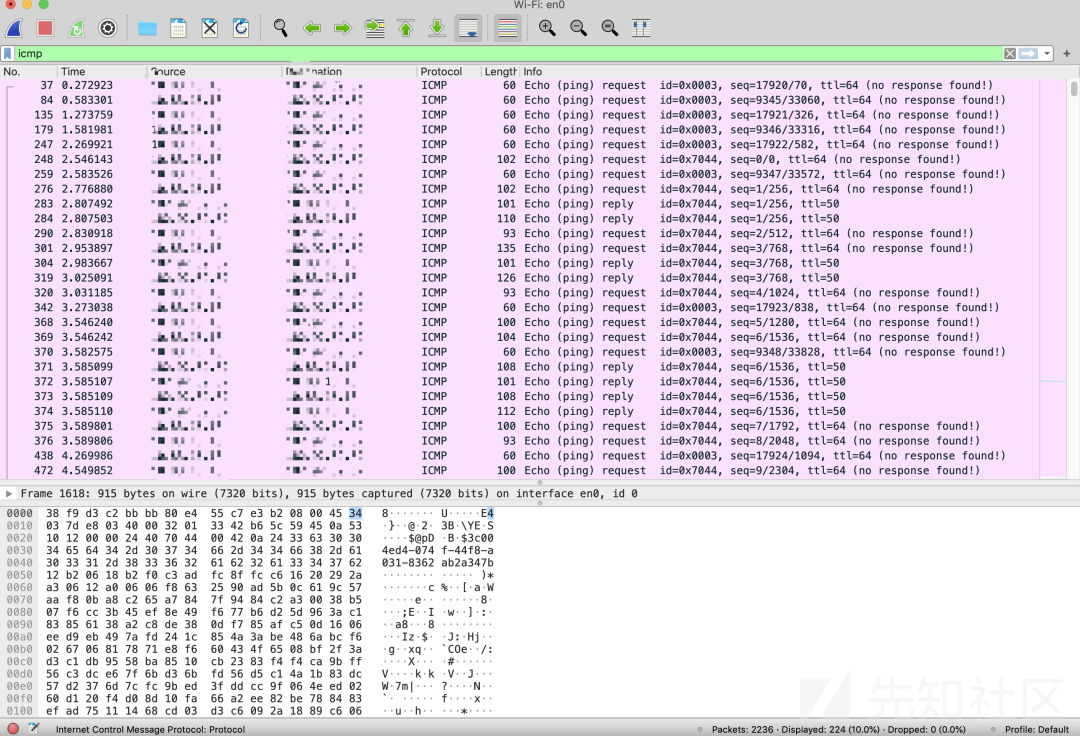The height and width of the screenshot is (736, 1080).
Task: Open a capture file
Action: tap(147, 28)
